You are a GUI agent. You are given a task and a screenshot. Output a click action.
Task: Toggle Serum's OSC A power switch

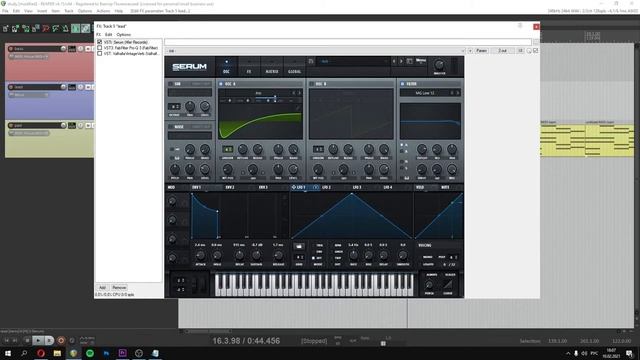(x=221, y=84)
